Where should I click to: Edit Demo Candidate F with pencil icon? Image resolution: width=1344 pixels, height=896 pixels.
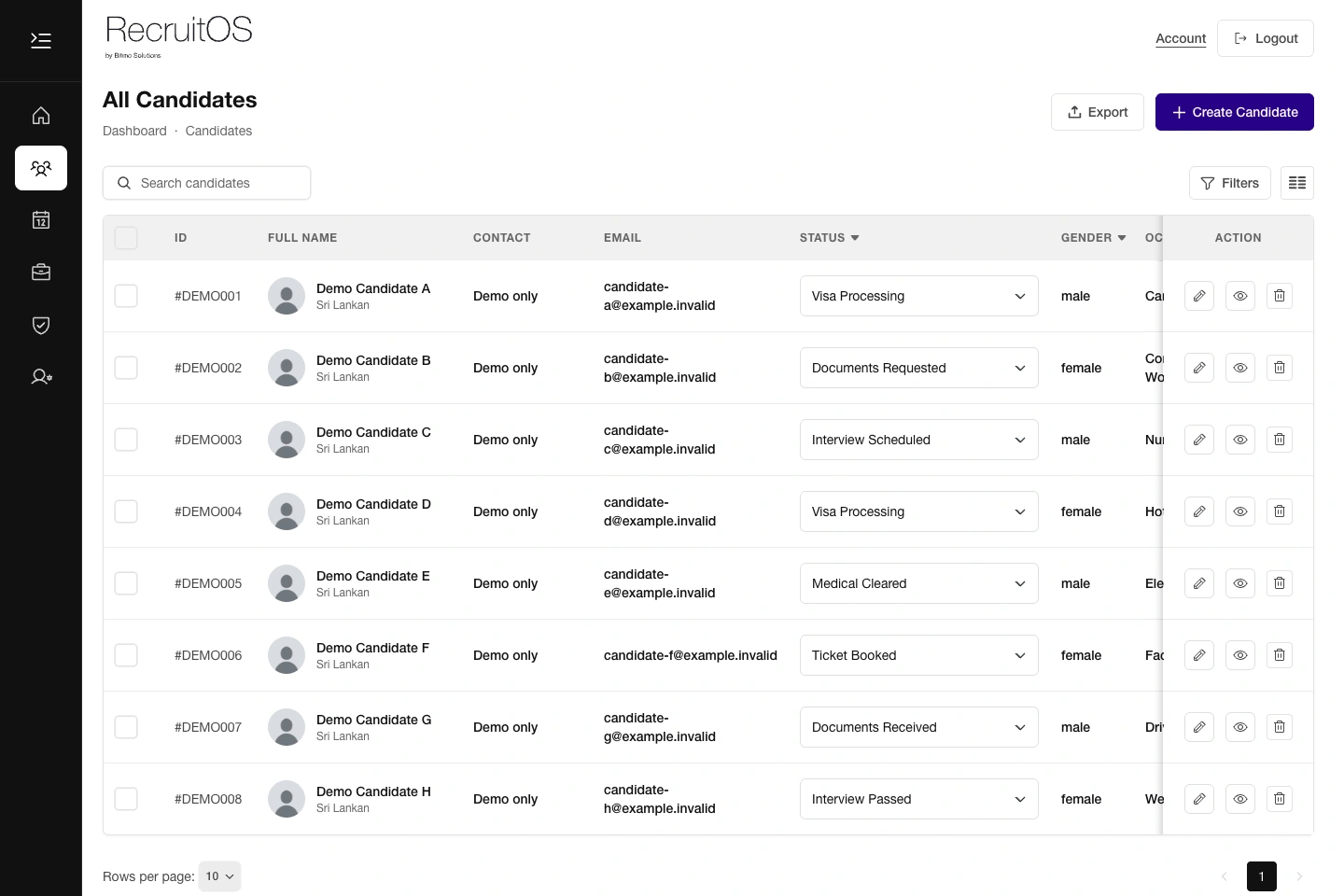[1199, 655]
